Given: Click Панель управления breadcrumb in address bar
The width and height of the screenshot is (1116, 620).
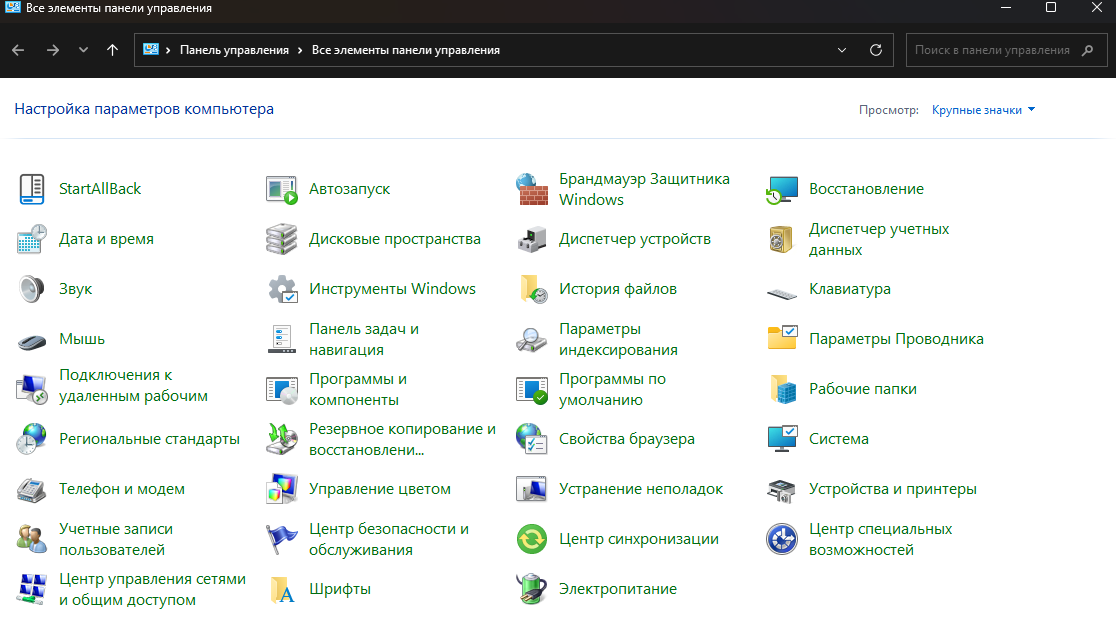Looking at the screenshot, I should point(234,50).
